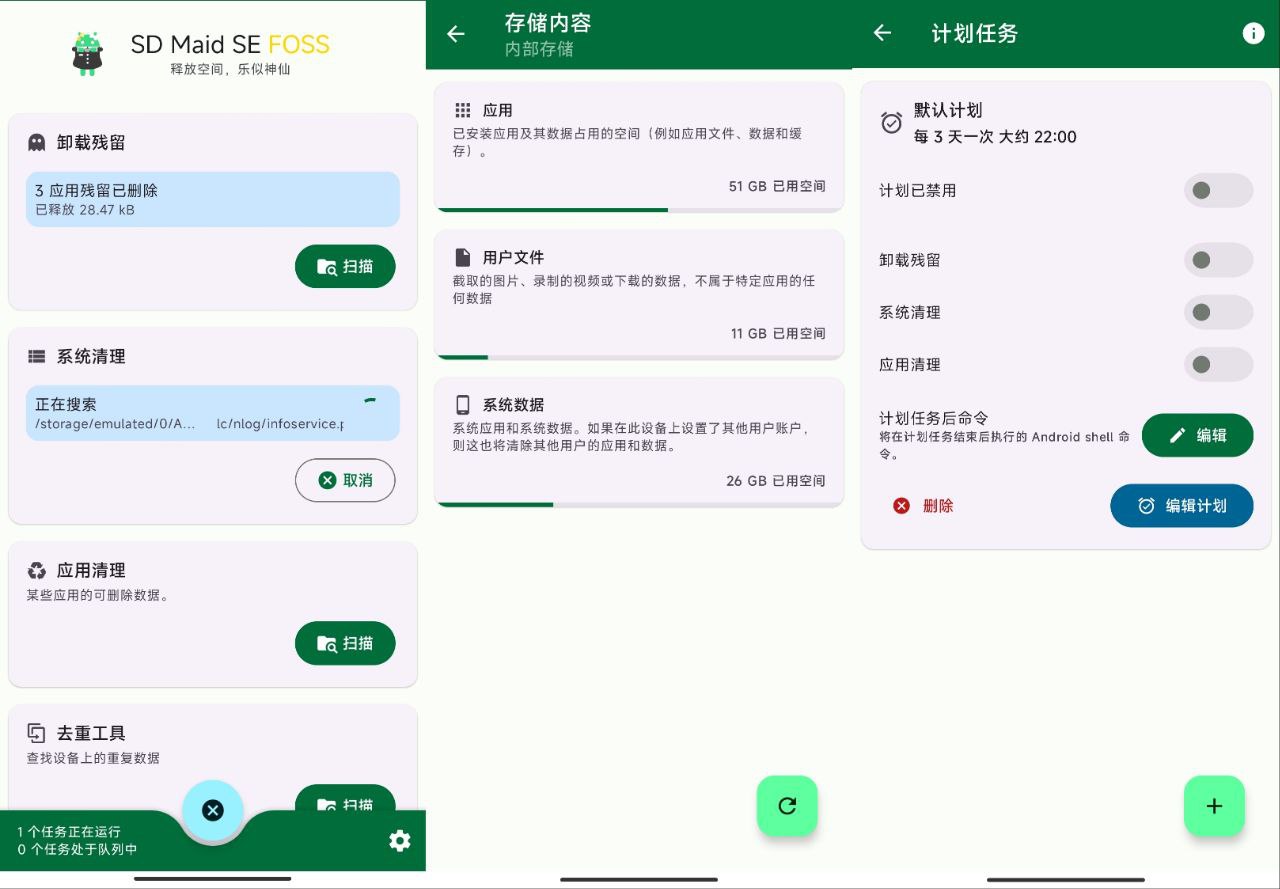Click the apps grid icon on 应用 card
Viewport: 1280px width, 889px height.
click(x=463, y=109)
